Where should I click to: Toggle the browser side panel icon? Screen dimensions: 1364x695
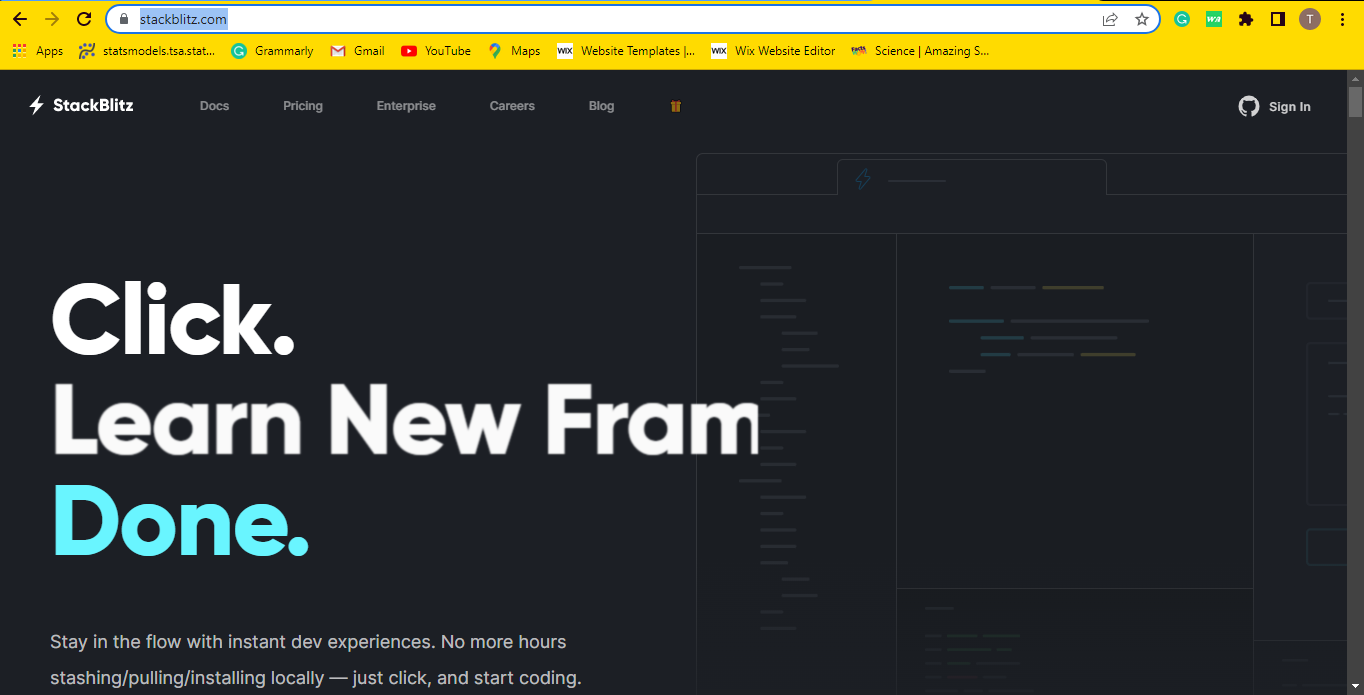coord(1277,19)
